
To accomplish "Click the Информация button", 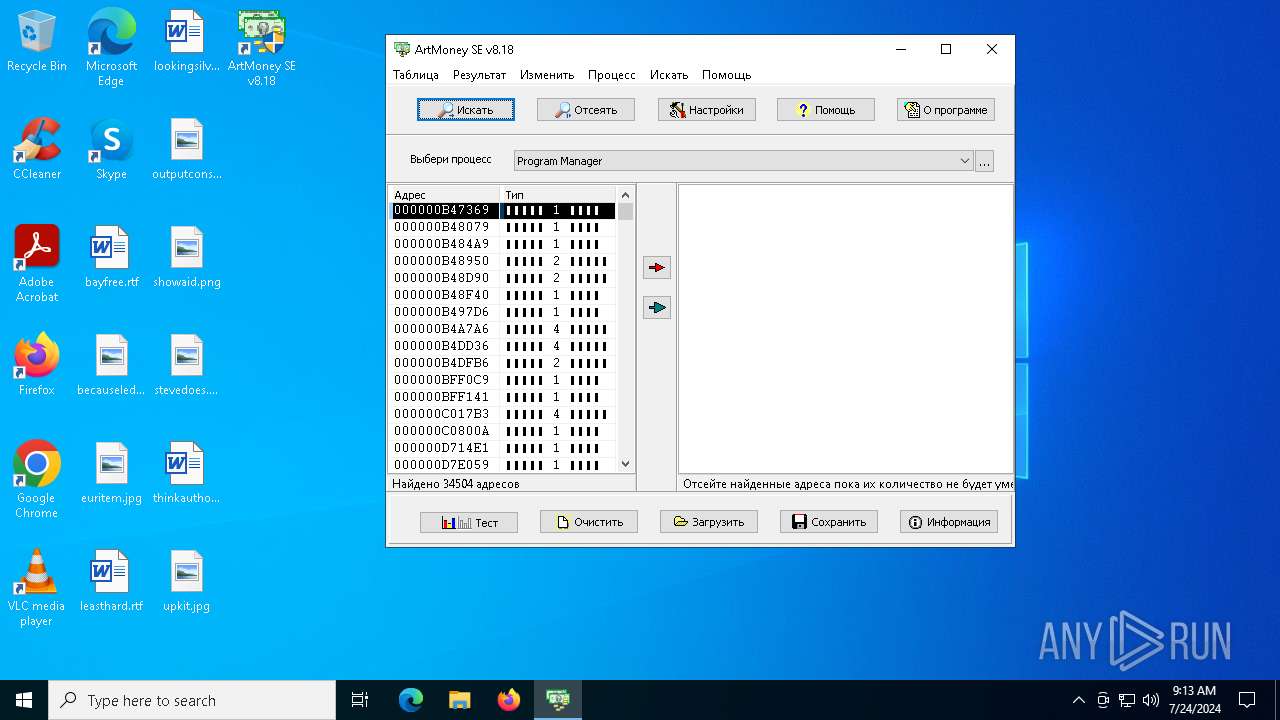I will coord(949,522).
